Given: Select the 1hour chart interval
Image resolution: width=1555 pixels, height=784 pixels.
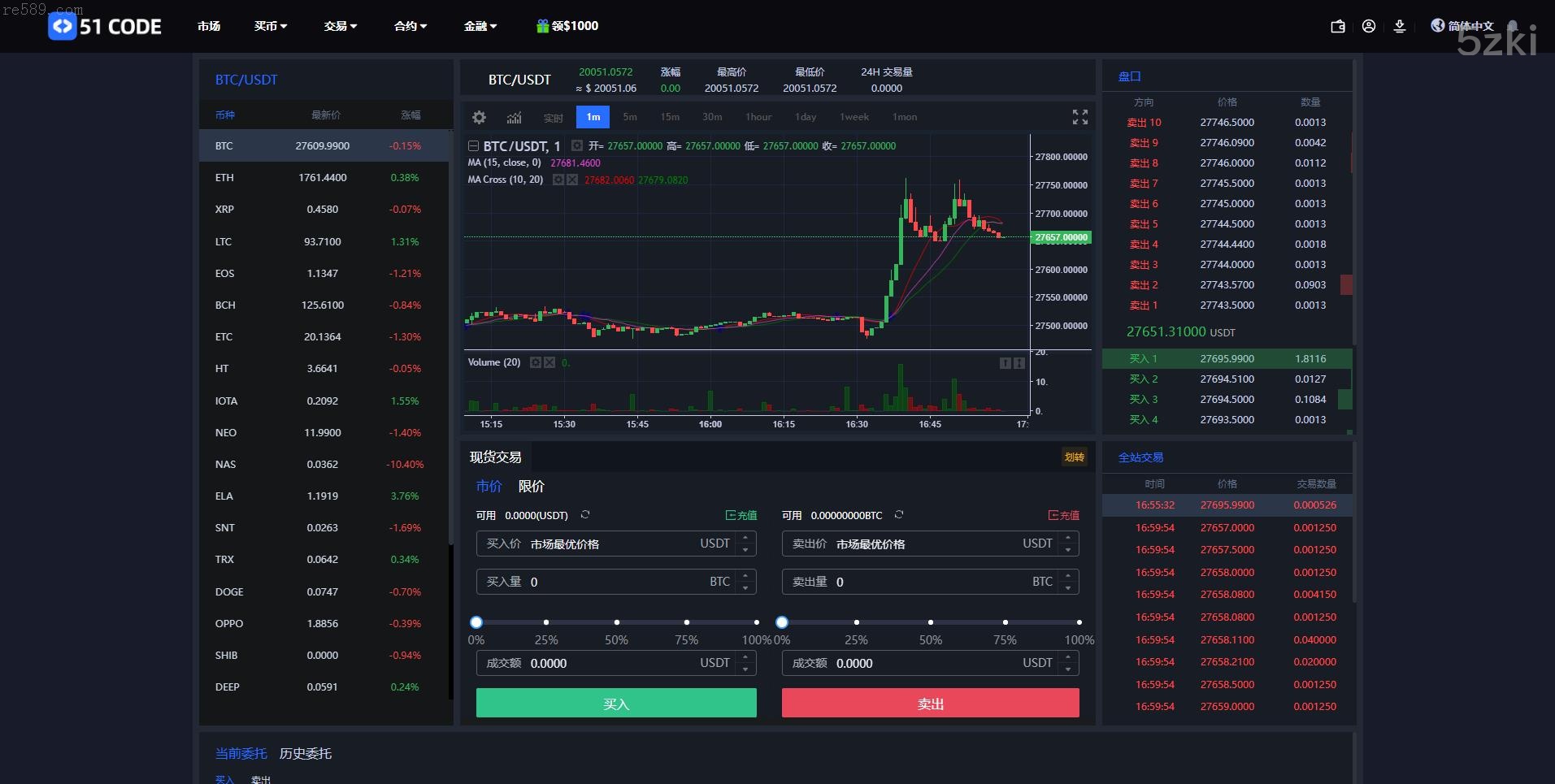Looking at the screenshot, I should tap(758, 117).
